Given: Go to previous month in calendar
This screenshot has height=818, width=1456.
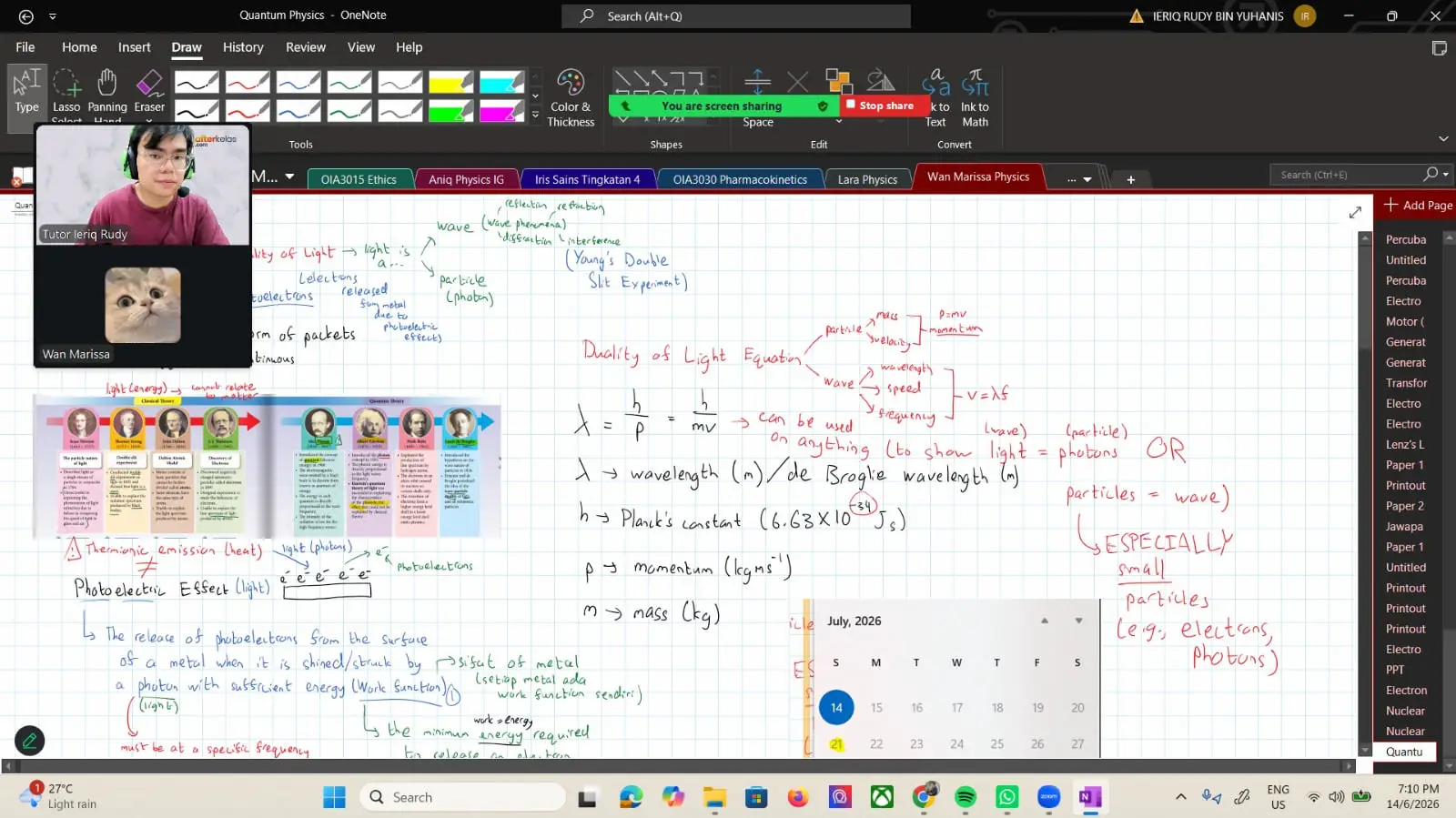Looking at the screenshot, I should tap(1045, 621).
